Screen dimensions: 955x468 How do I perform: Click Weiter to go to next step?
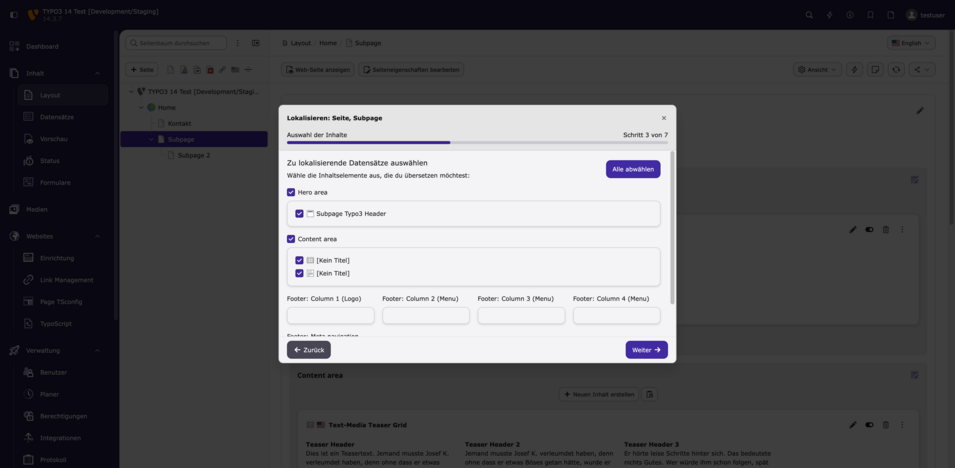coord(646,350)
